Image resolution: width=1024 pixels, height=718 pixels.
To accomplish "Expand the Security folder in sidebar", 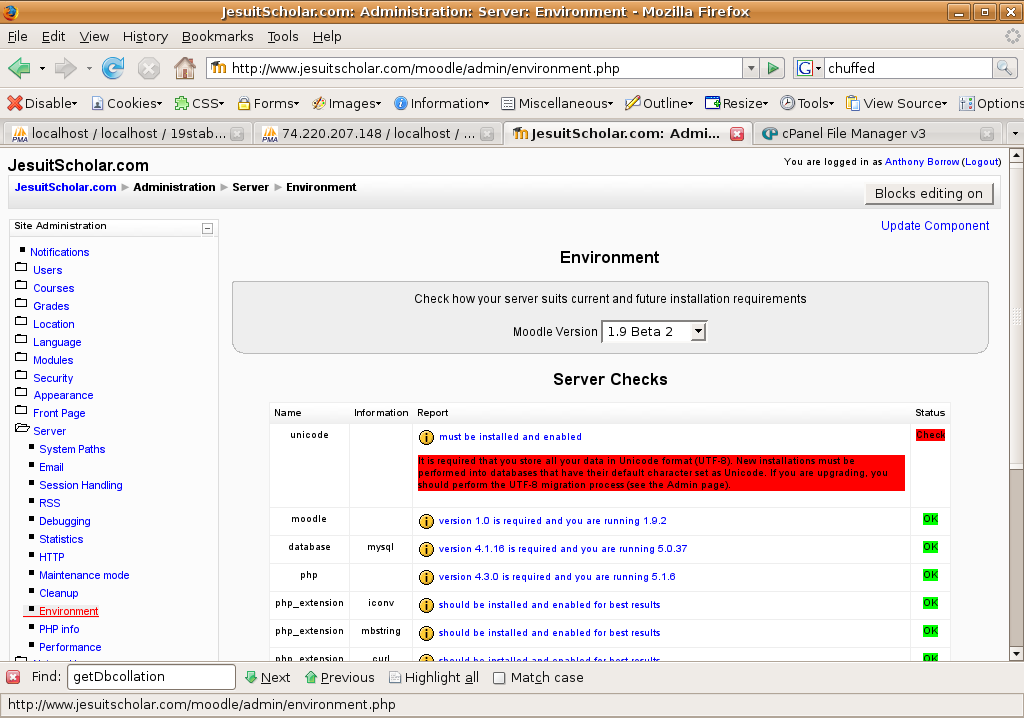I will [22, 376].
